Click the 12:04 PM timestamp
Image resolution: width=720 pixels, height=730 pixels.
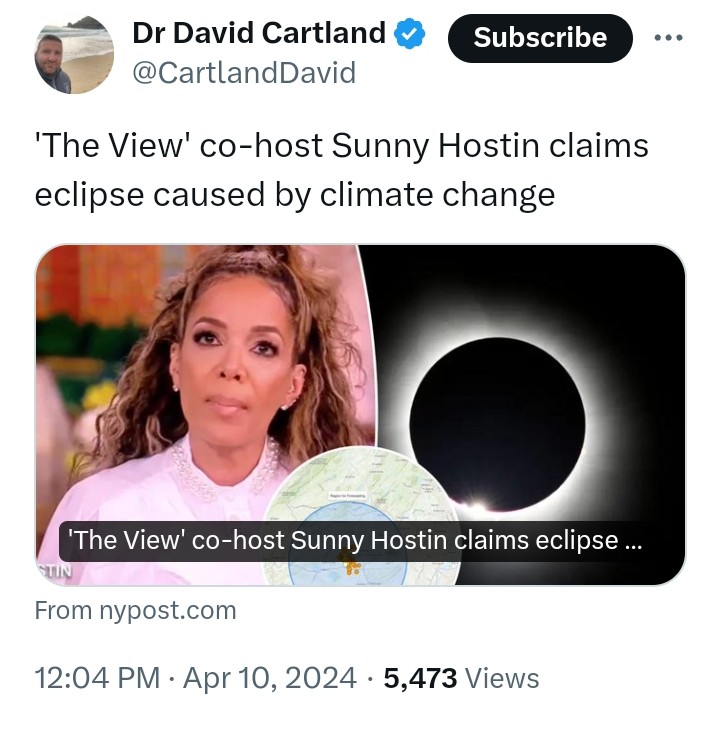click(x=97, y=678)
